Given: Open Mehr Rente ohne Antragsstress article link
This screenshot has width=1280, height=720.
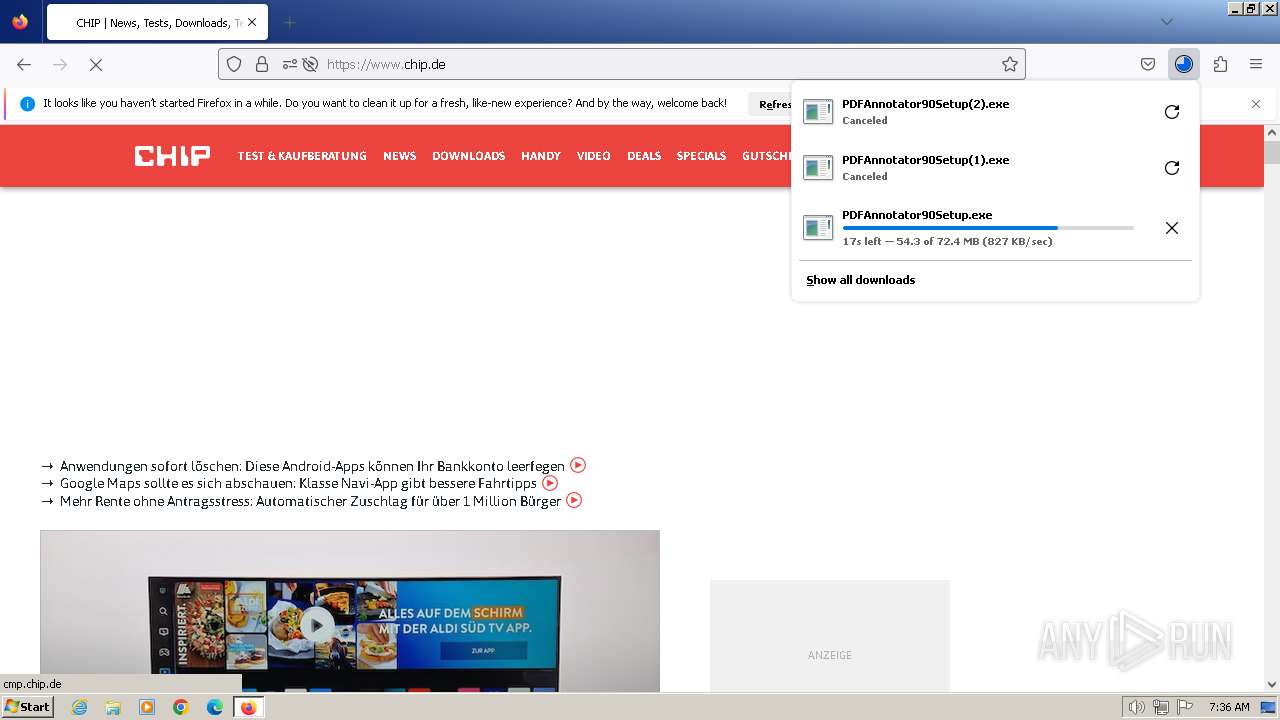Looking at the screenshot, I should click(310, 501).
